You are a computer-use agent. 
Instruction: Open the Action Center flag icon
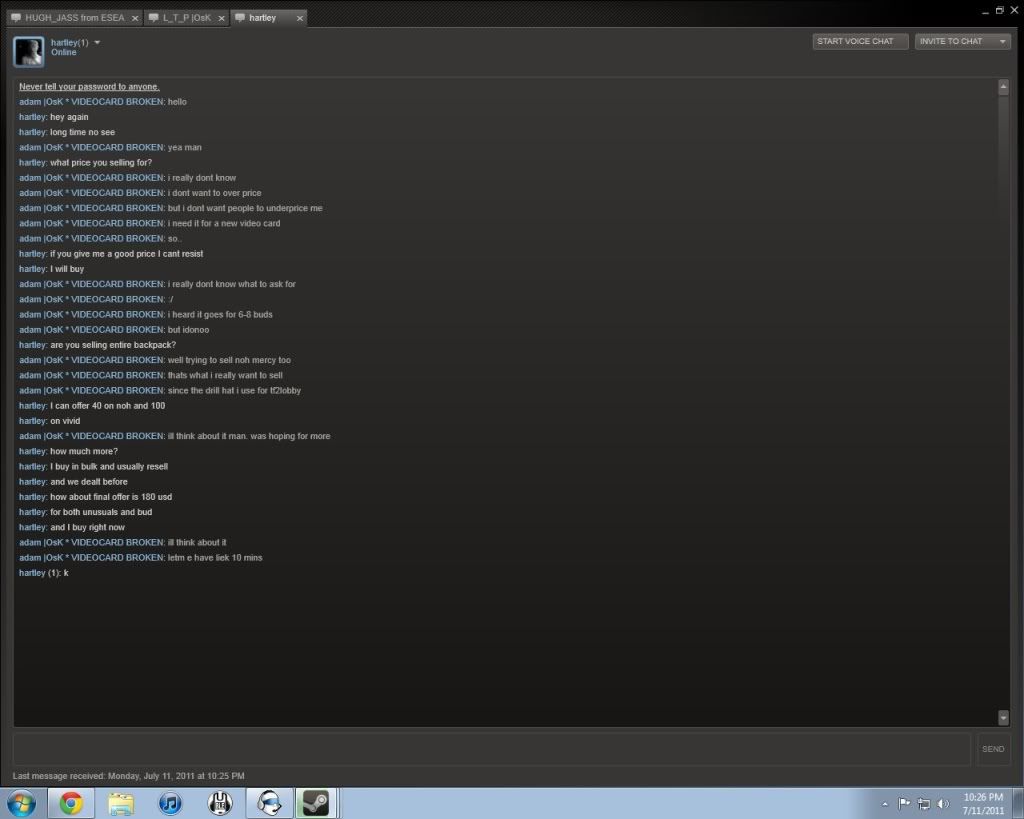click(904, 803)
